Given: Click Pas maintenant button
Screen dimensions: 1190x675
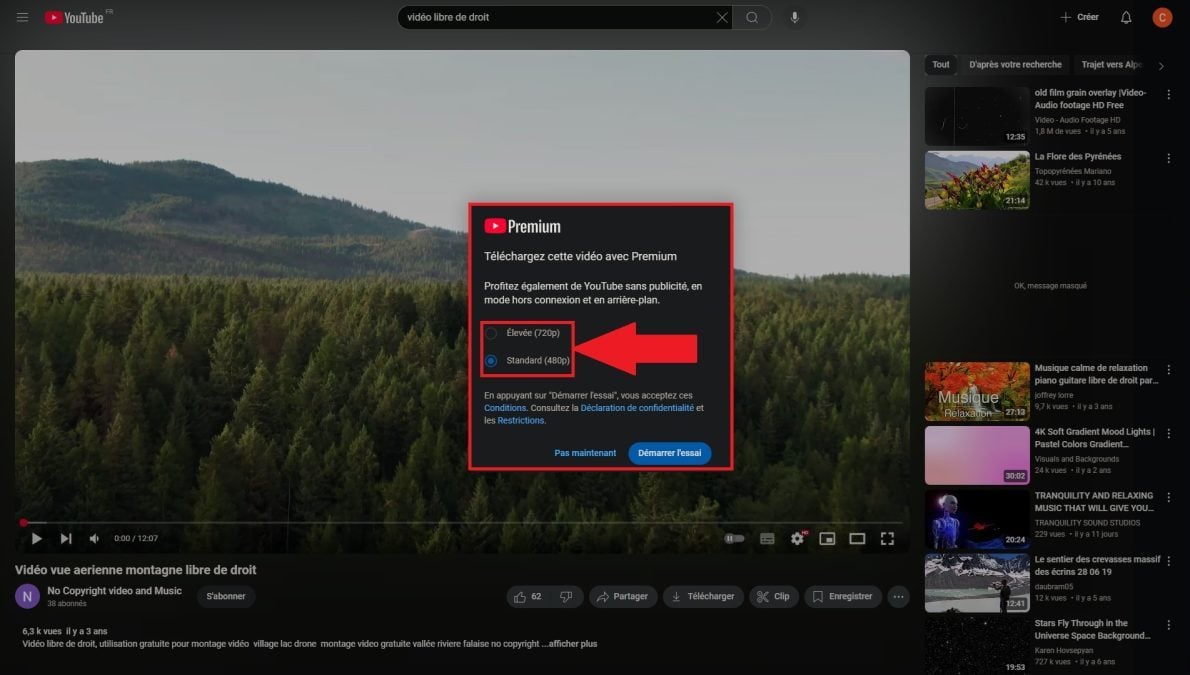Looking at the screenshot, I should click(x=585, y=453).
